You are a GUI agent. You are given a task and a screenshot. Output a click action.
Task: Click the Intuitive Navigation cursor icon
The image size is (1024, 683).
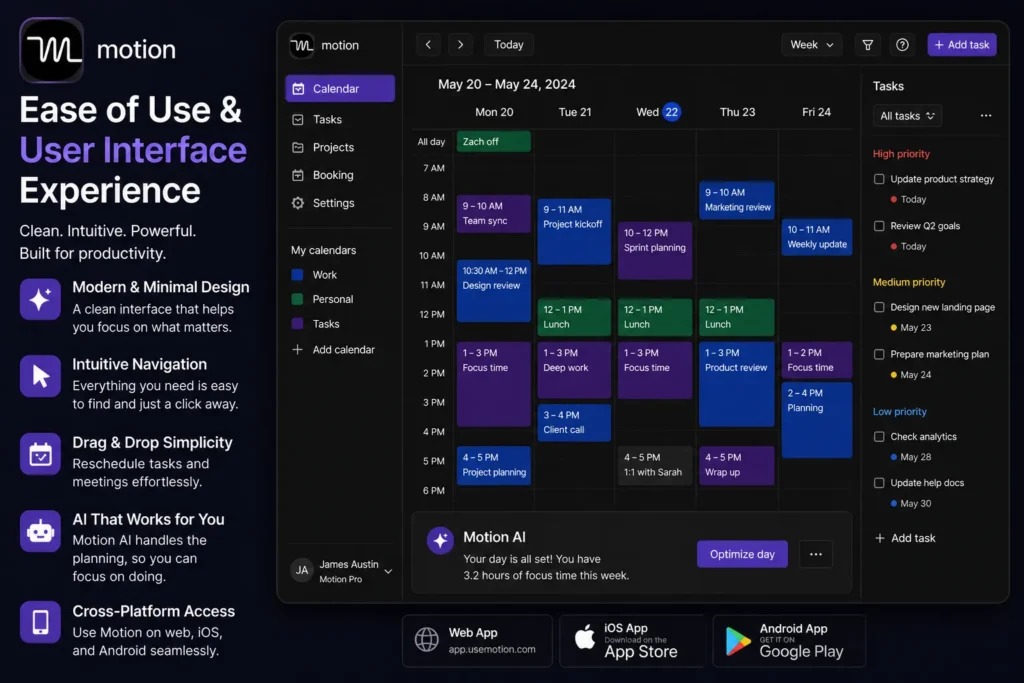(40, 376)
